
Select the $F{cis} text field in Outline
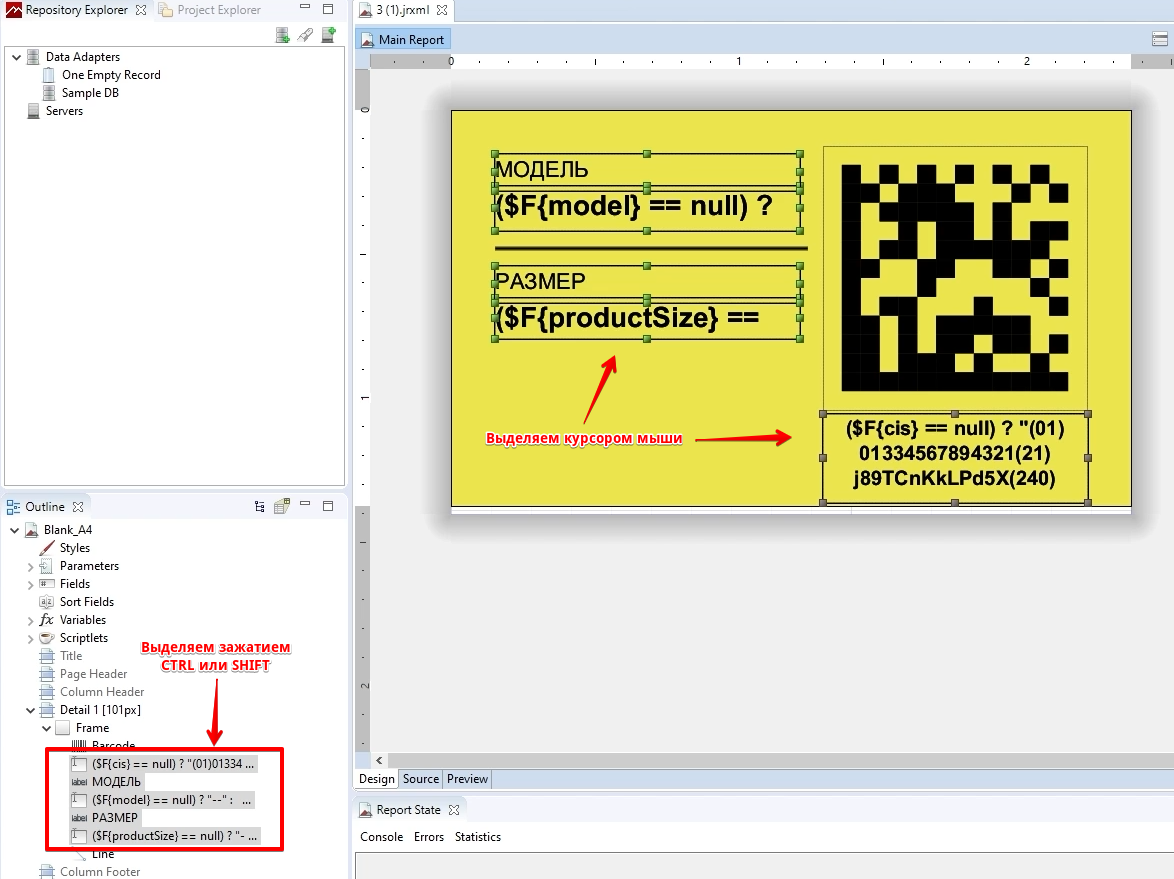point(173,764)
